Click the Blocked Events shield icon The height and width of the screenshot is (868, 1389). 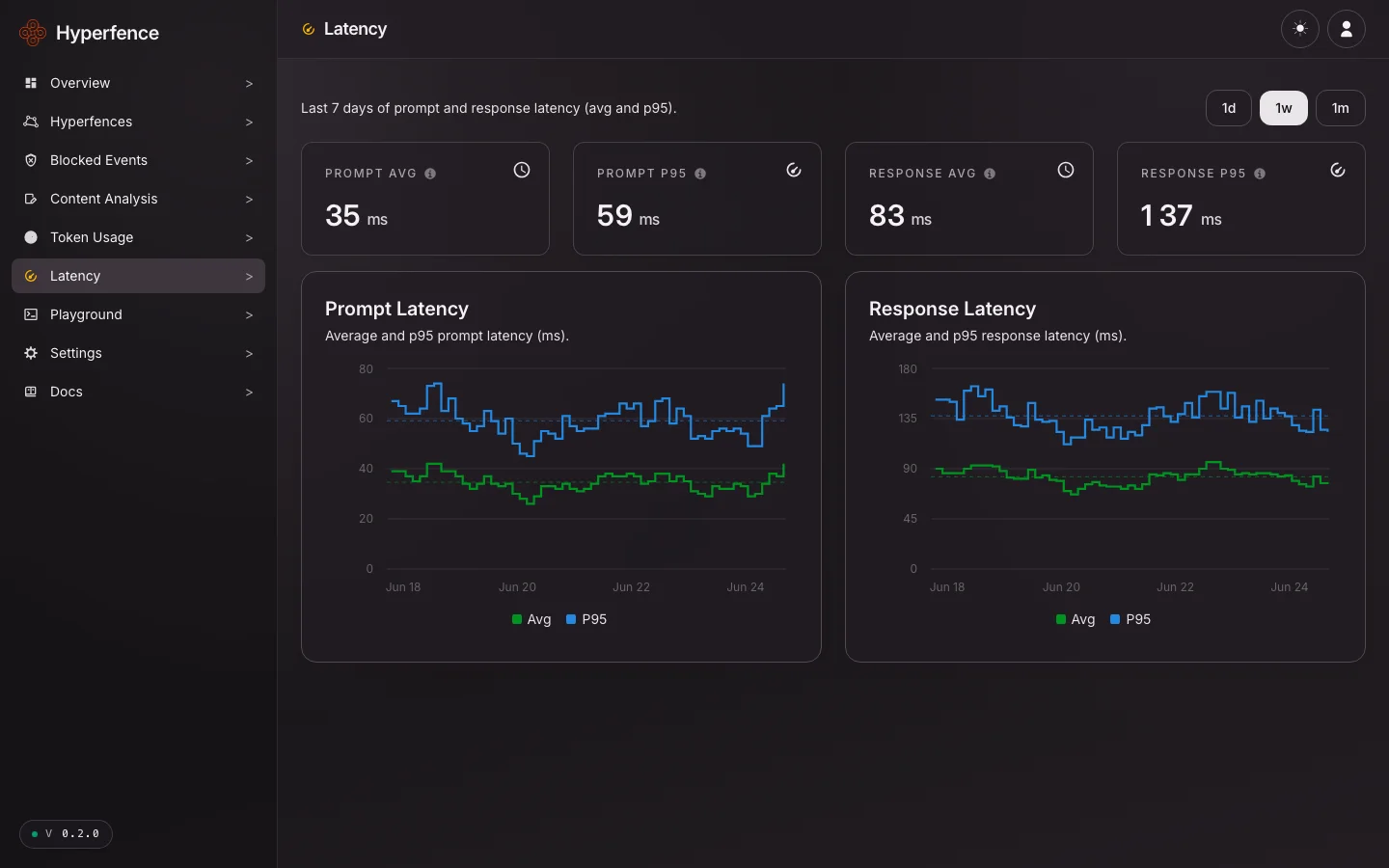31,160
